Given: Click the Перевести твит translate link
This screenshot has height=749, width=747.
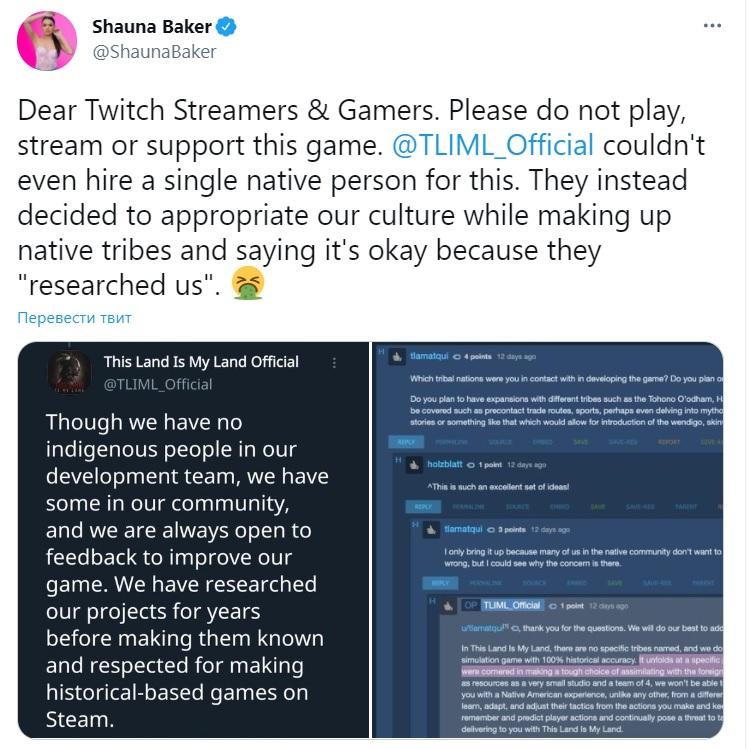Looking at the screenshot, I should tap(75, 318).
